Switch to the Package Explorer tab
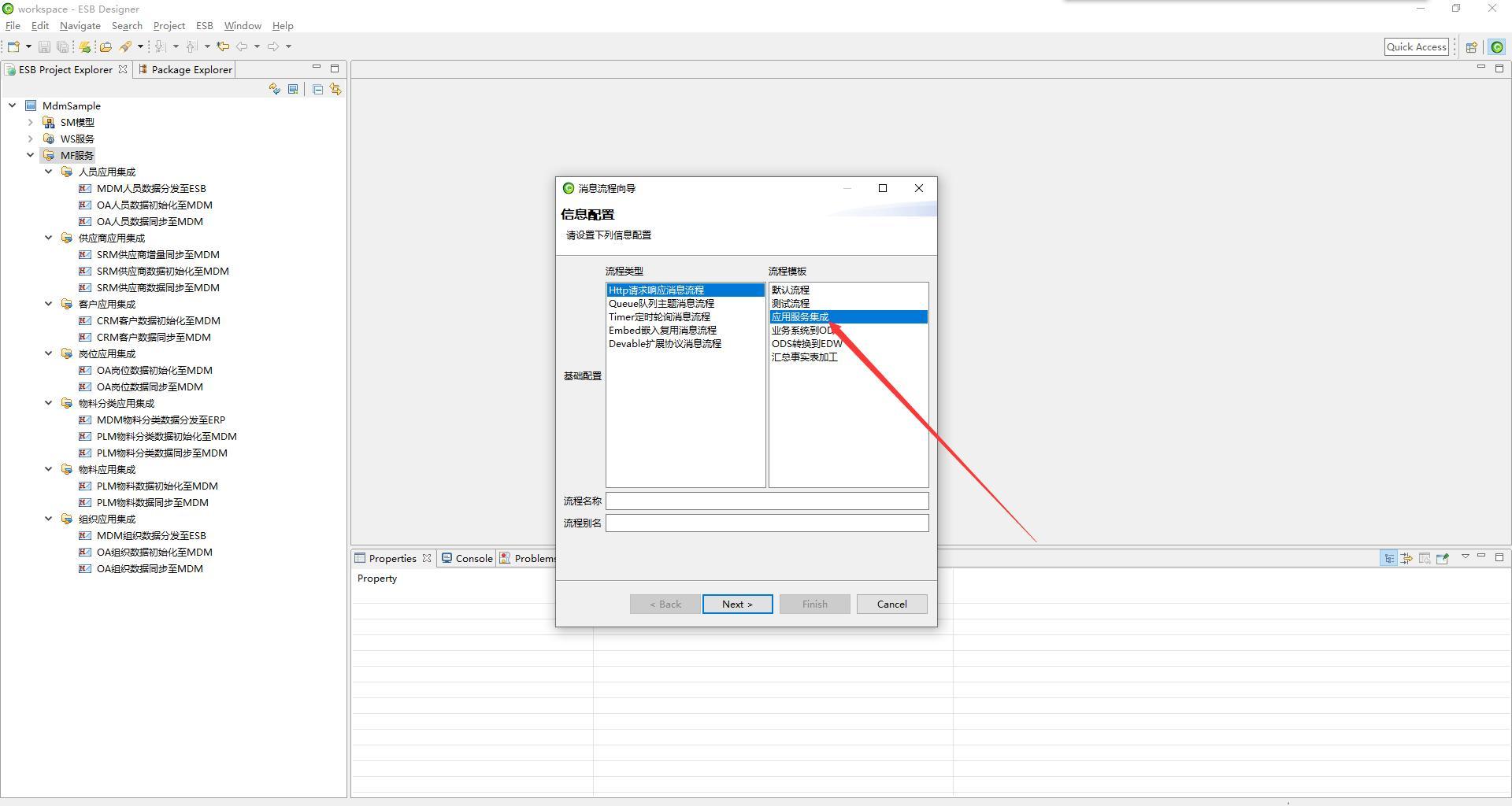Screen dimensions: 1512x806 click(185, 69)
